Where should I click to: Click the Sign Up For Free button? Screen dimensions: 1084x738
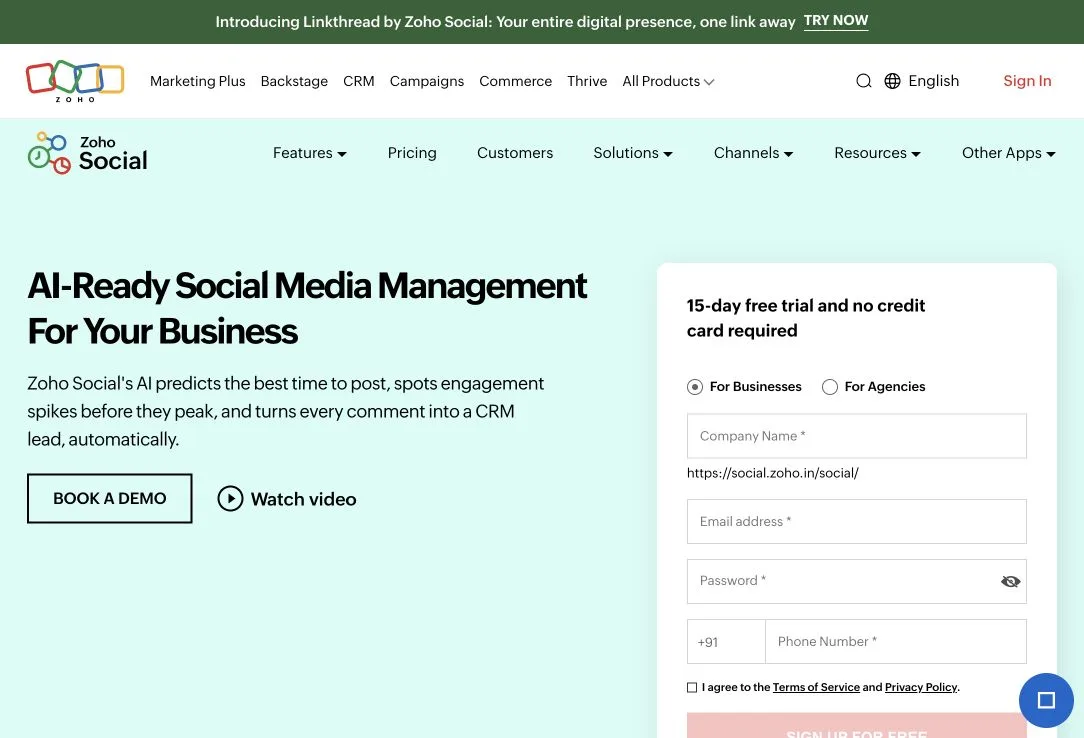tap(857, 726)
